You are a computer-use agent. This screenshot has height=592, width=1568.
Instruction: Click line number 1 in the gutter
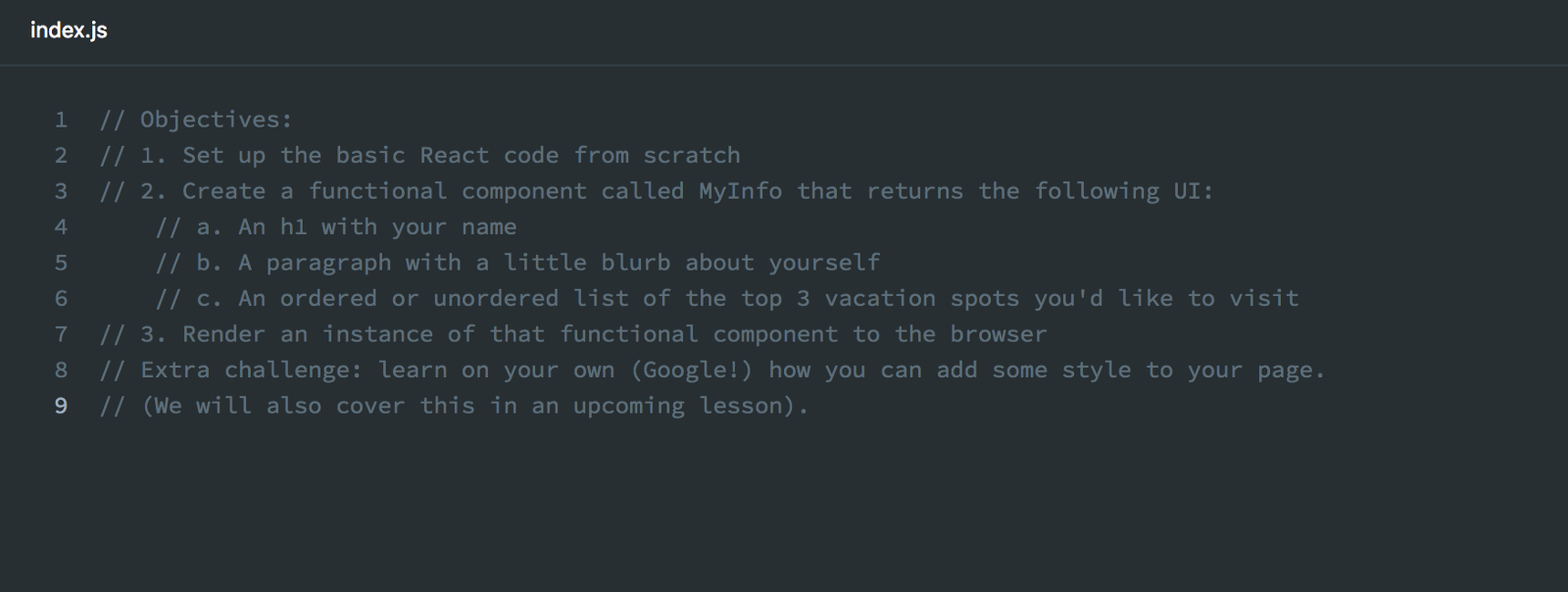point(61,120)
